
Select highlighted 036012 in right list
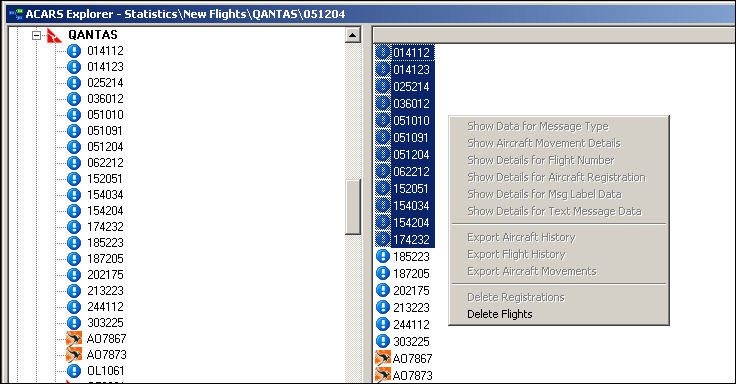[x=412, y=103]
